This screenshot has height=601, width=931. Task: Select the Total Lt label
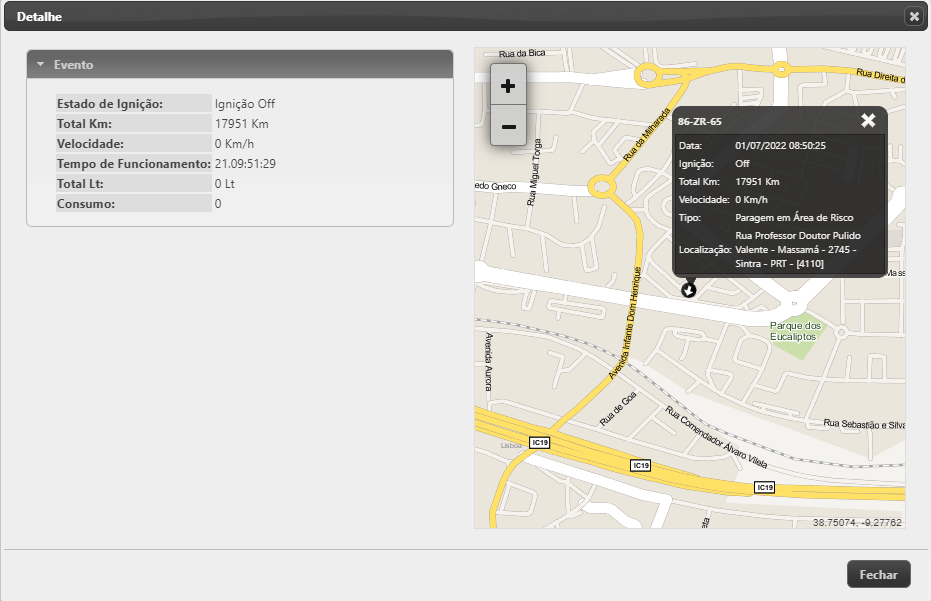tap(80, 184)
